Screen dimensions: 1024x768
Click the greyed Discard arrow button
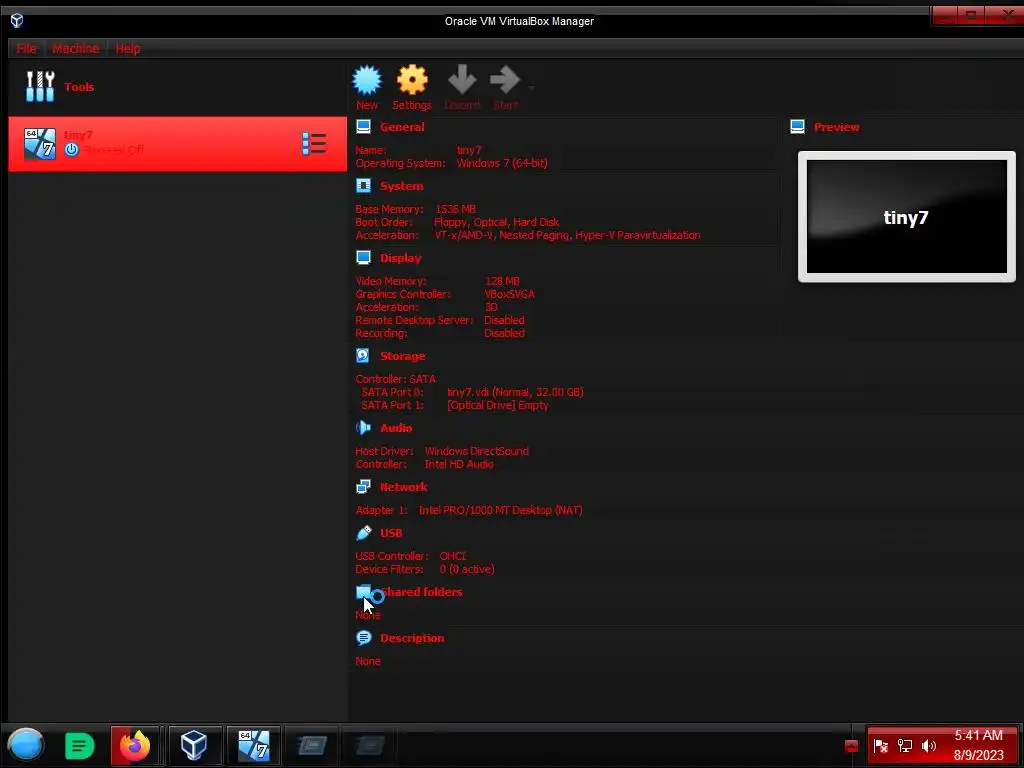pos(462,88)
